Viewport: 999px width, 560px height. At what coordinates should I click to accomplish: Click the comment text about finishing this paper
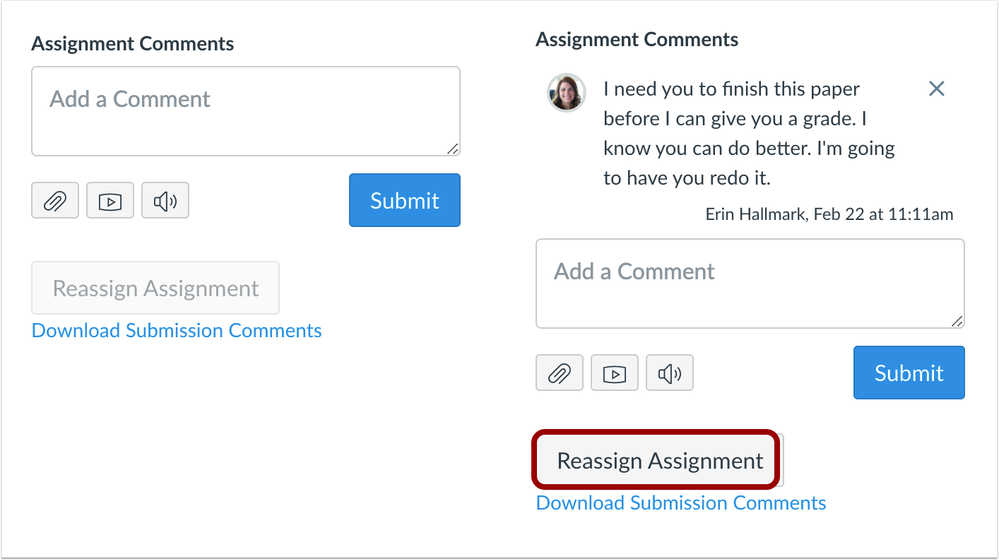(x=748, y=133)
